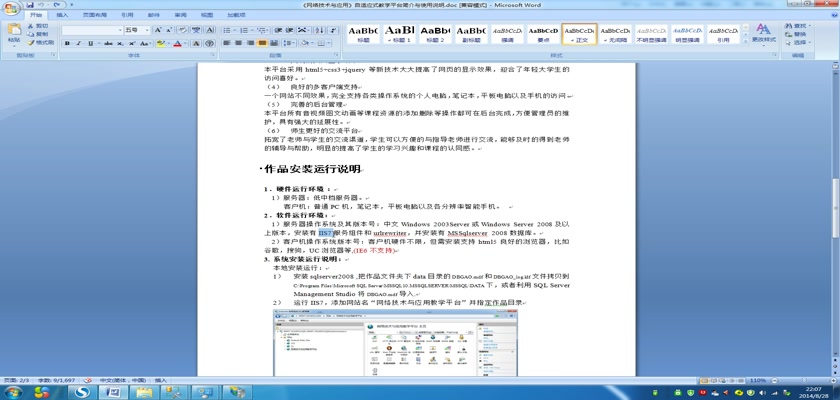
Task: Open the Change Case (Aa) dropdown
Action: pos(146,43)
